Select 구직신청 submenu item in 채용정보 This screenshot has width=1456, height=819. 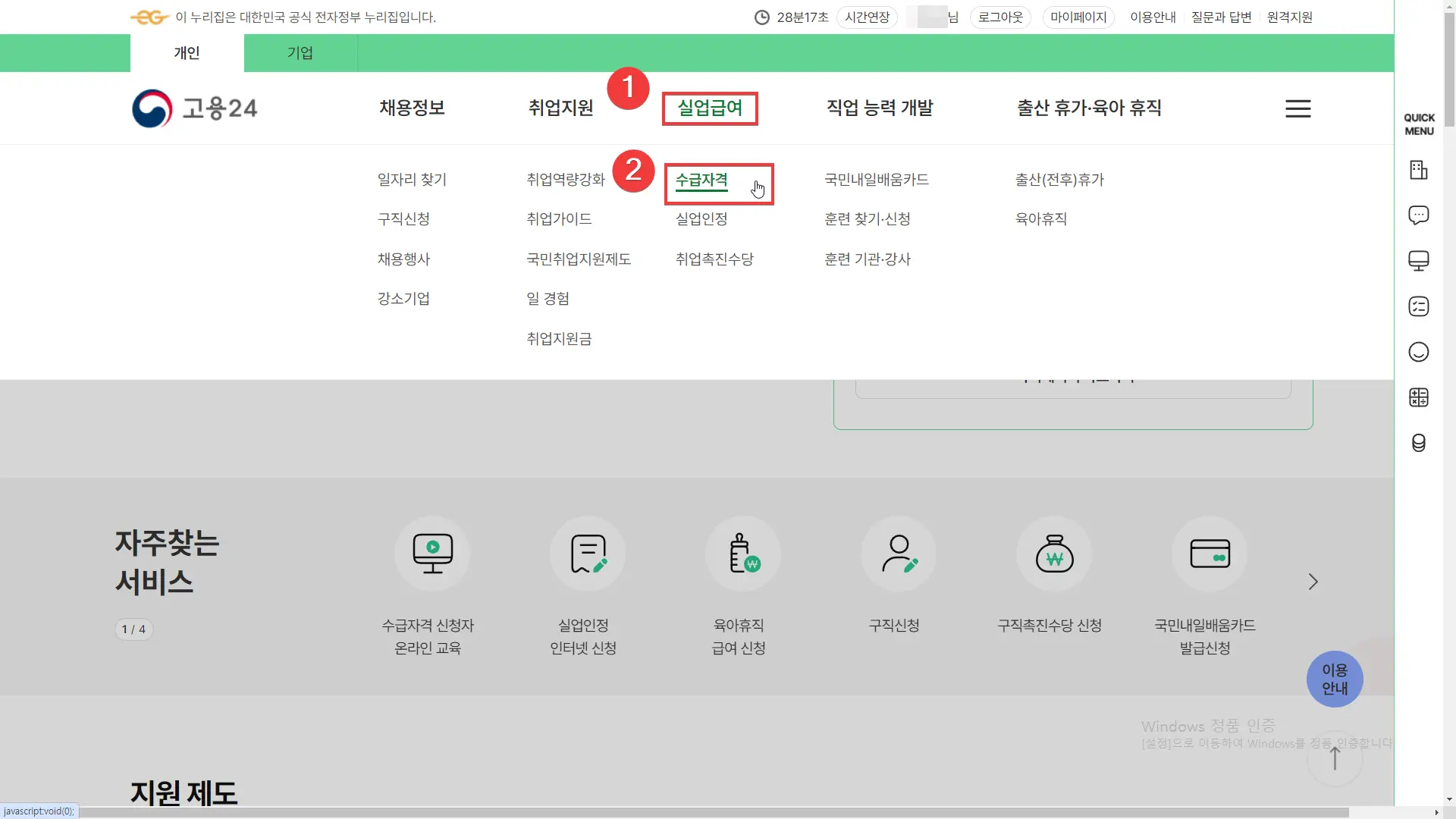click(403, 219)
